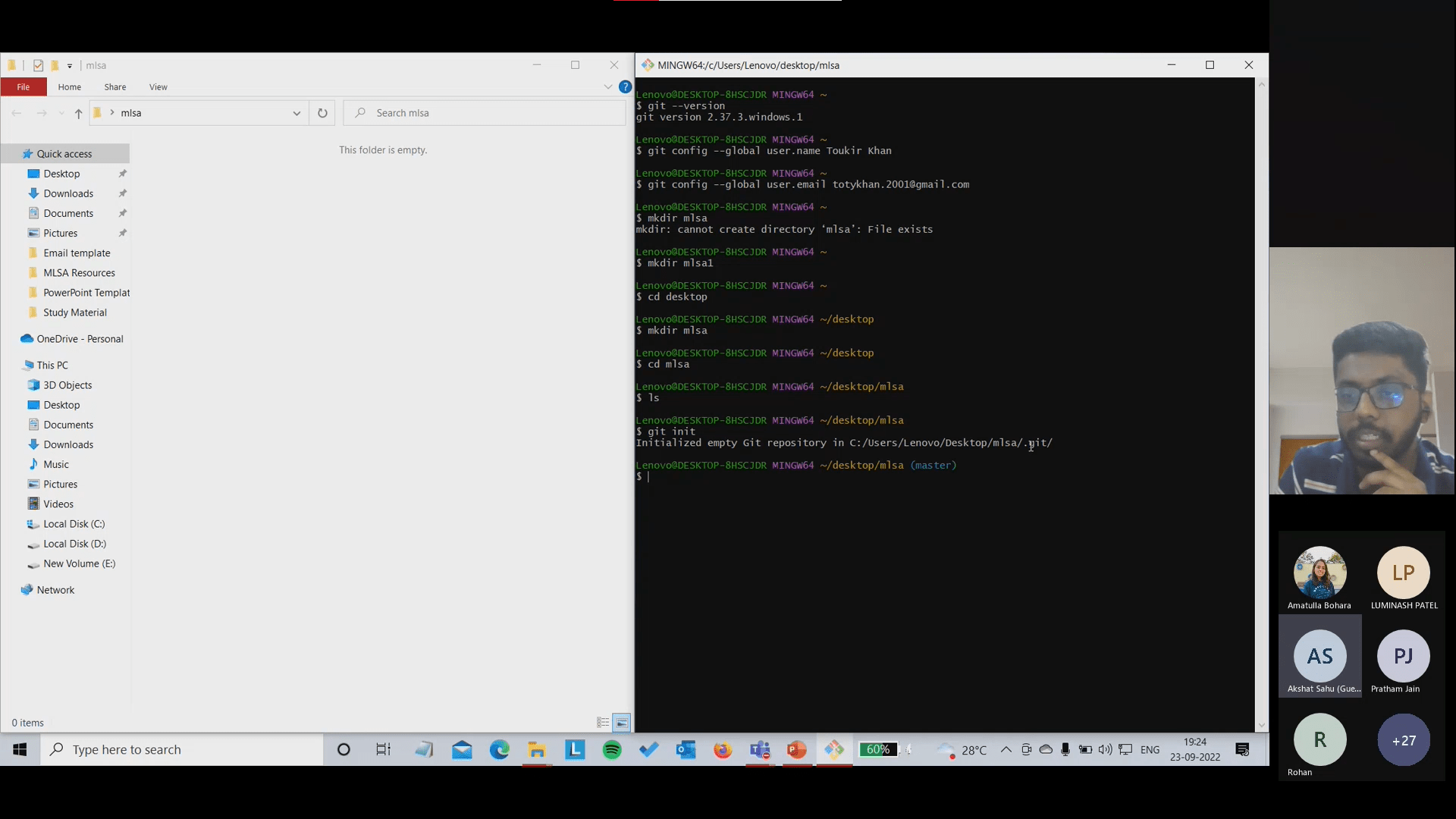Click the Properties quick access toolbar icon

pyautogui.click(x=38, y=65)
